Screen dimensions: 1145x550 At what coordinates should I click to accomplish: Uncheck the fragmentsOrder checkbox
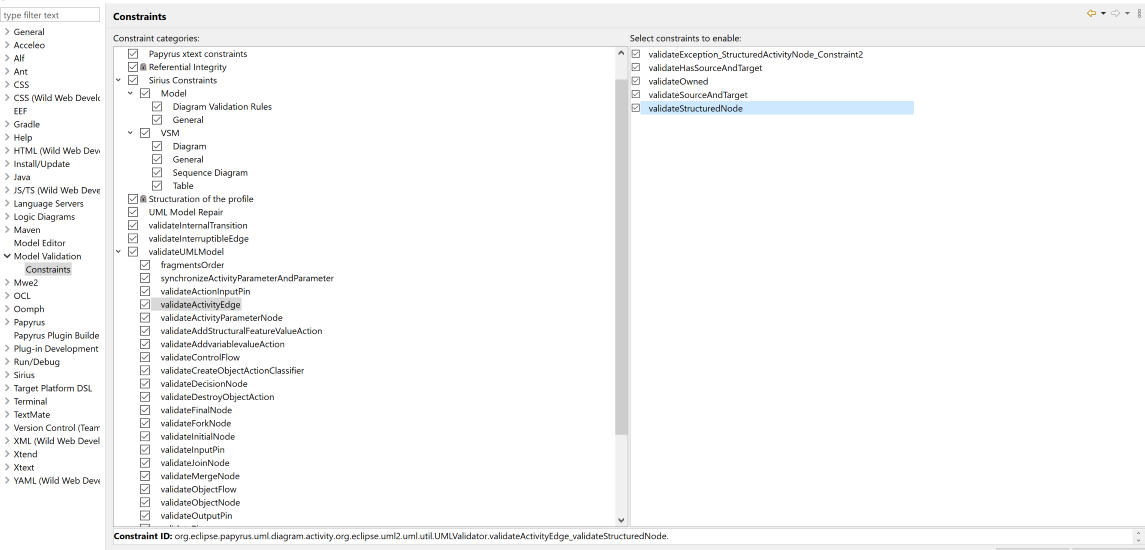click(x=145, y=265)
